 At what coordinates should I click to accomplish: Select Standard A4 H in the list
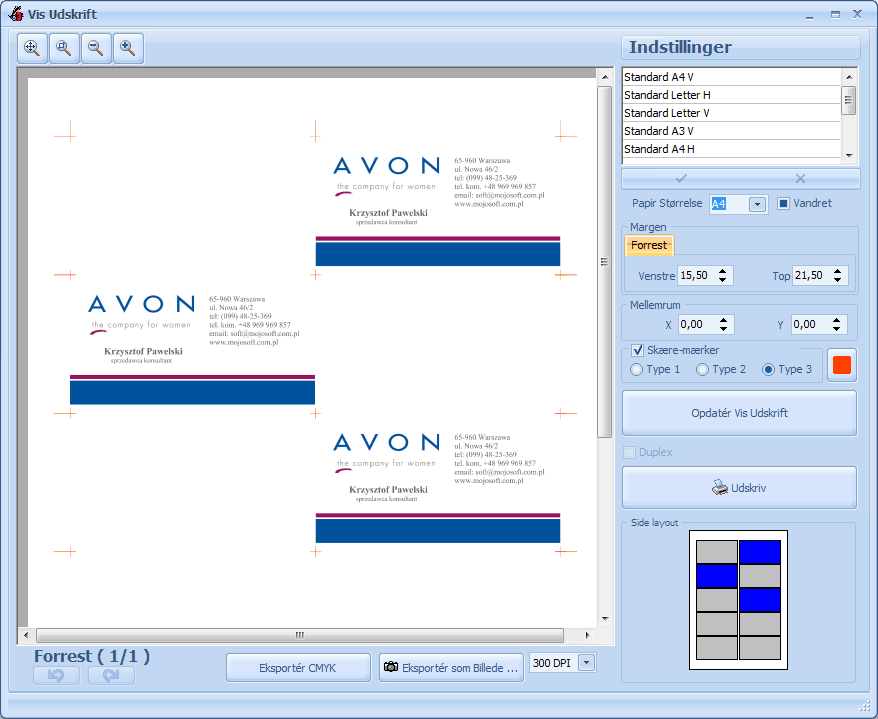[x=731, y=149]
